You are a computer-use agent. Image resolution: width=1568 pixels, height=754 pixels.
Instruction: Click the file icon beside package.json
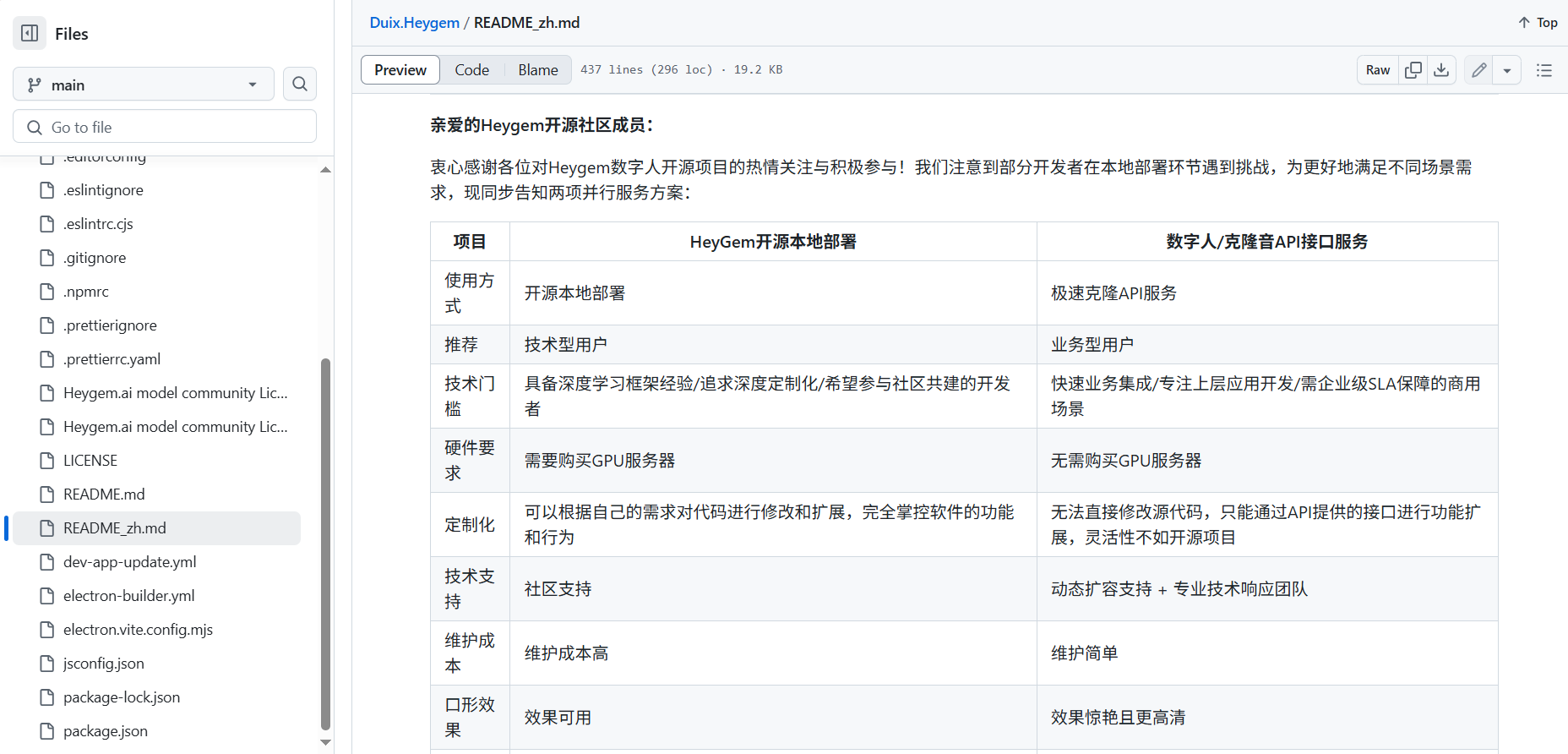coord(47,731)
